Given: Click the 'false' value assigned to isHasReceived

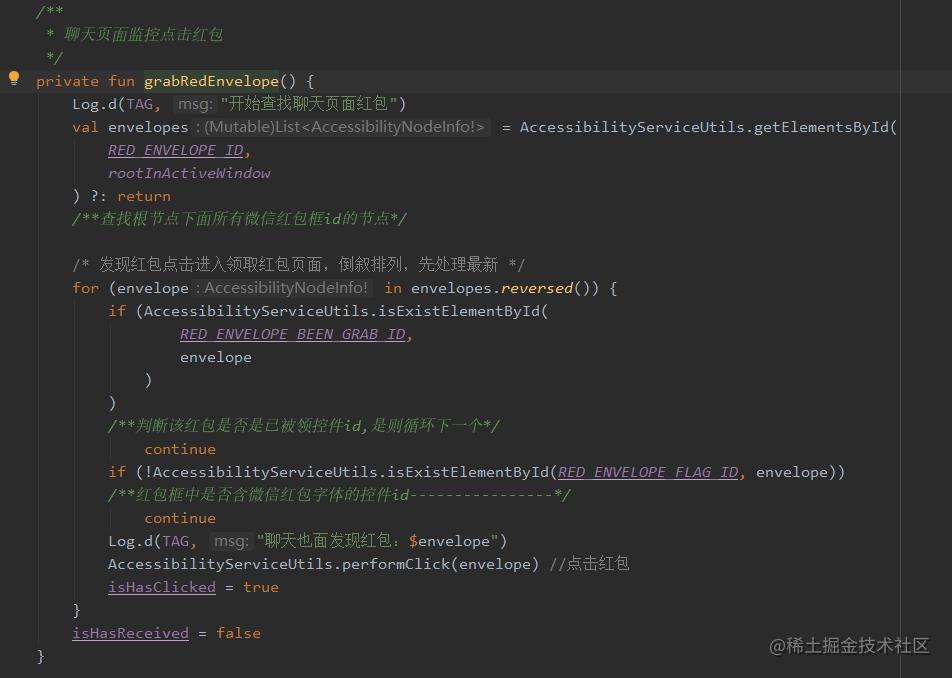Looking at the screenshot, I should 239,633.
